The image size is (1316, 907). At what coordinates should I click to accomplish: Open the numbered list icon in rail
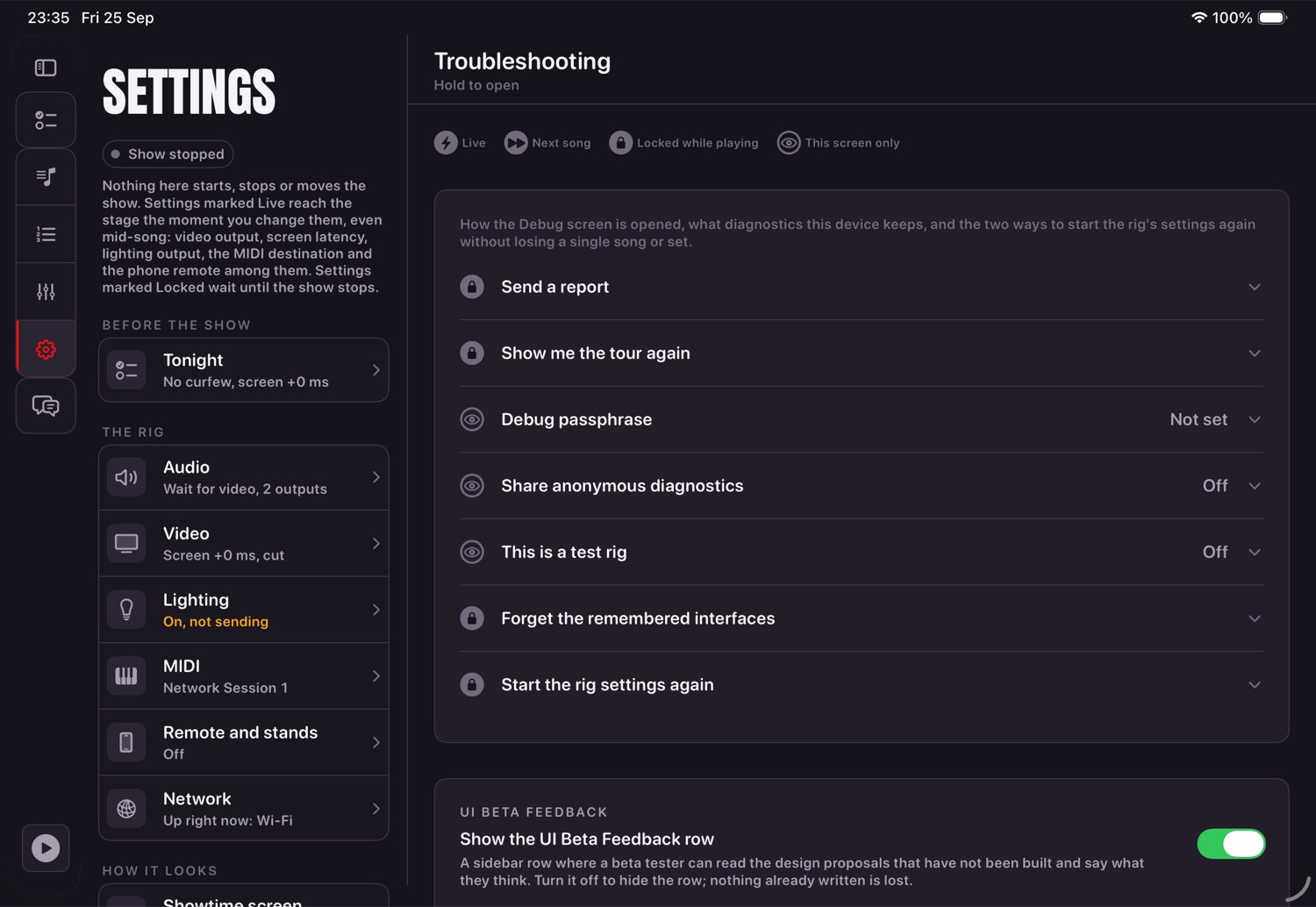[46, 234]
